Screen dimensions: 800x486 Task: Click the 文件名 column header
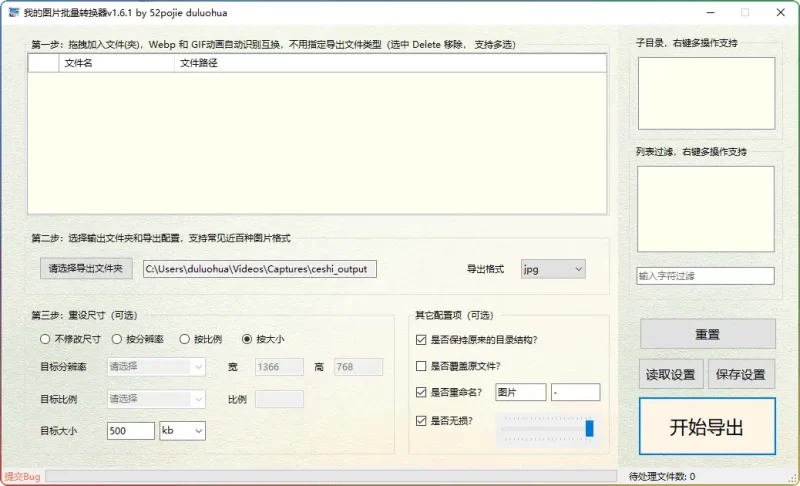(x=78, y=63)
